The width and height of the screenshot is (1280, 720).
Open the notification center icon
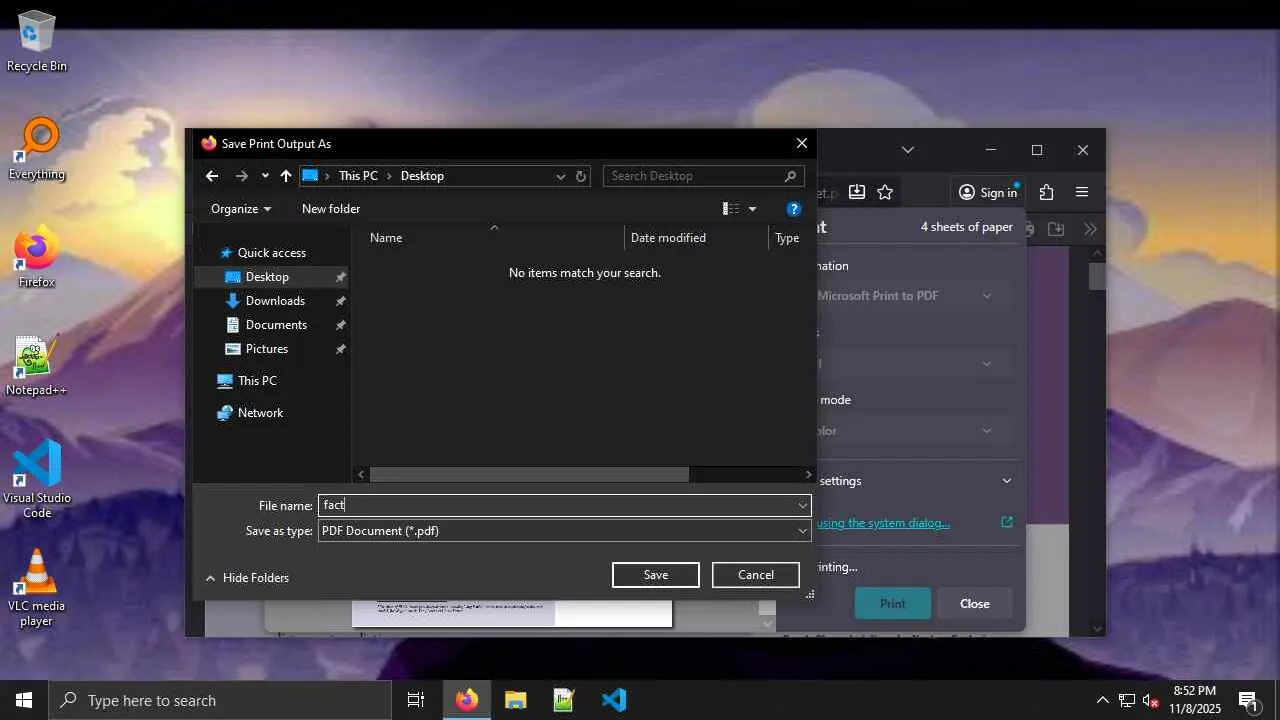[x=1247, y=700]
